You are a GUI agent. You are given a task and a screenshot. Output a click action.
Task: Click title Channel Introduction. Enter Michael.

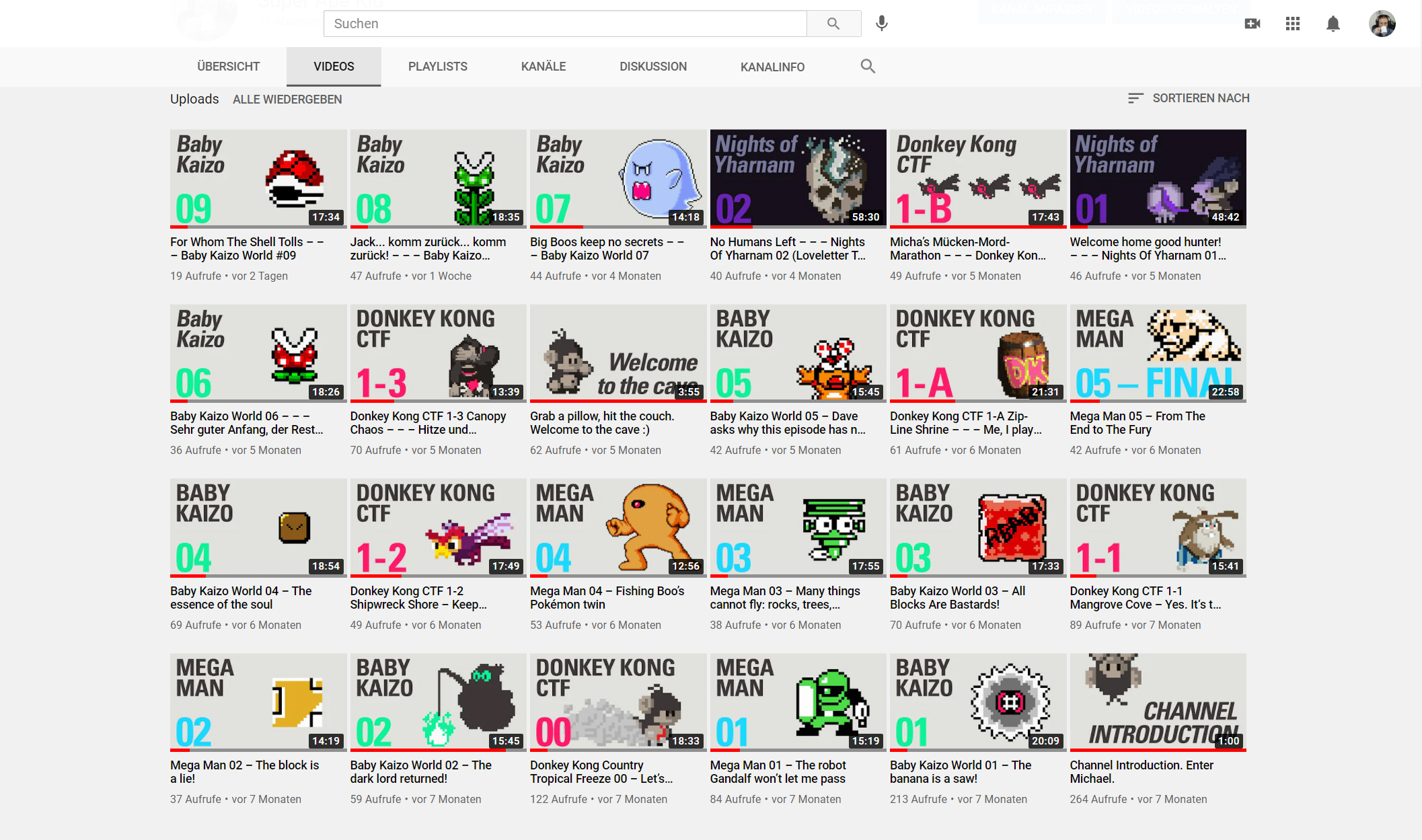(x=1142, y=771)
